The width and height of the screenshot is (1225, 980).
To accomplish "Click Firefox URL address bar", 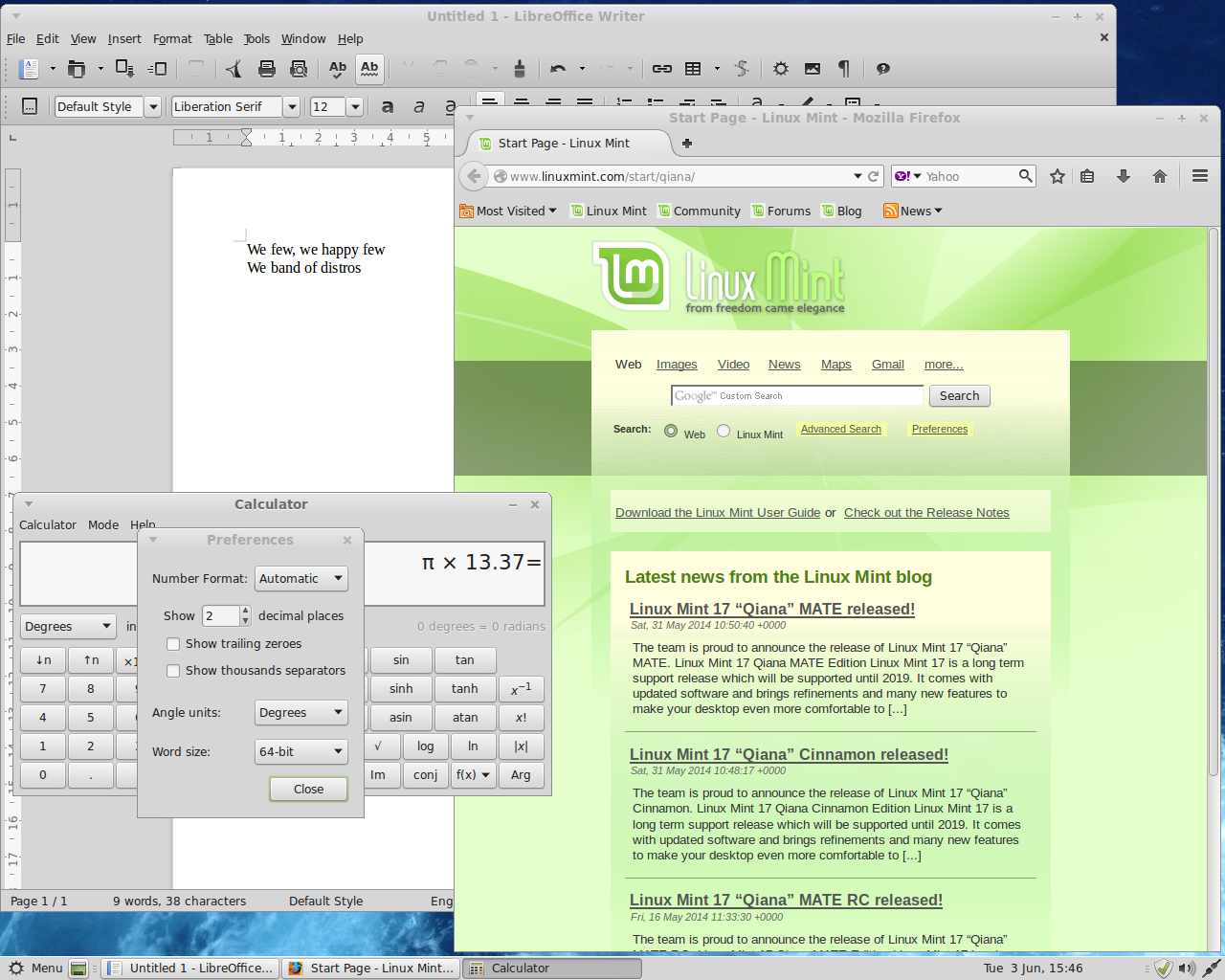I will point(679,176).
